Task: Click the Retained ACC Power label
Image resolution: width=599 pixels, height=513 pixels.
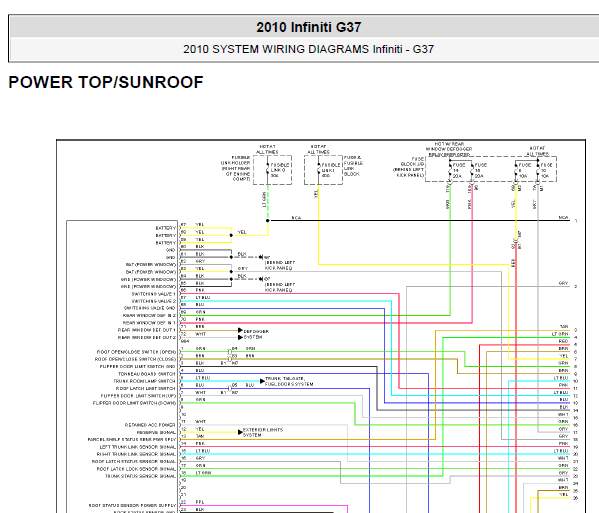Action: point(150,425)
